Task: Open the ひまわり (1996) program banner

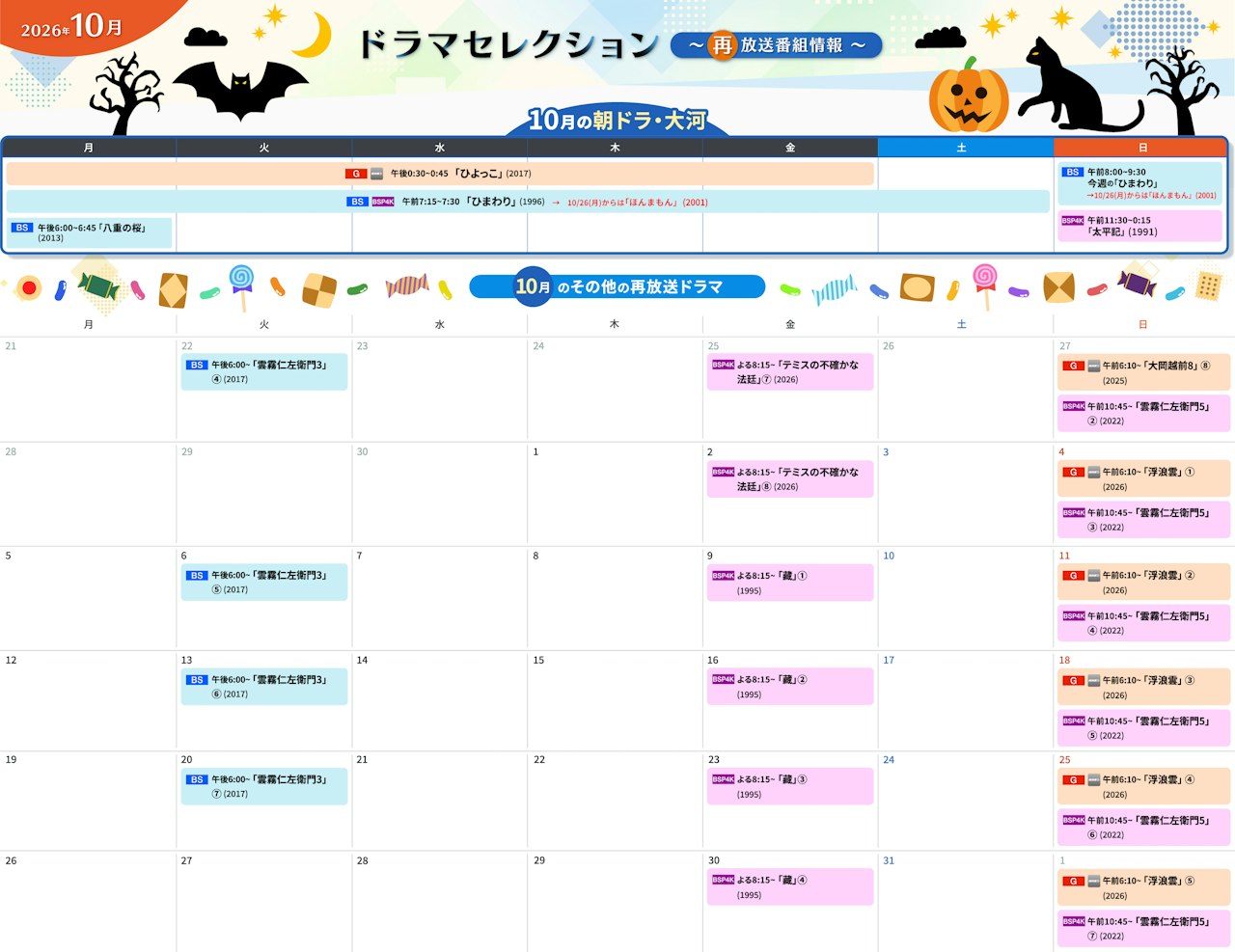Action: pos(528,202)
